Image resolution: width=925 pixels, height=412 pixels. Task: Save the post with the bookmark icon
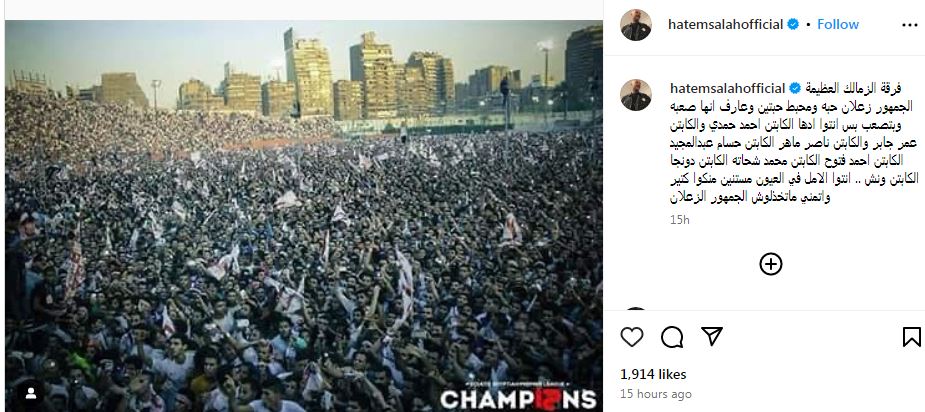point(911,336)
